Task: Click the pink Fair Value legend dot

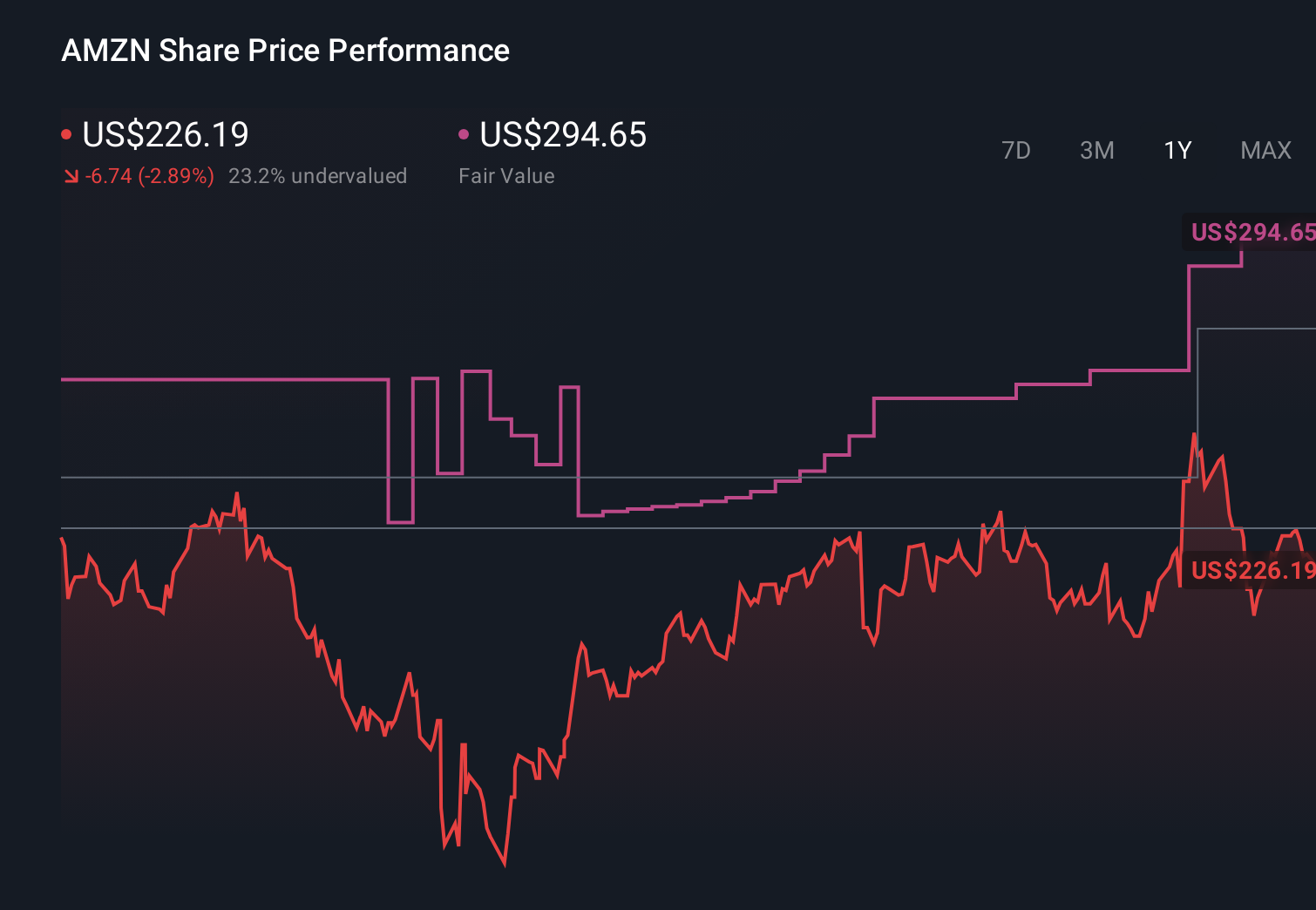Action: click(463, 132)
